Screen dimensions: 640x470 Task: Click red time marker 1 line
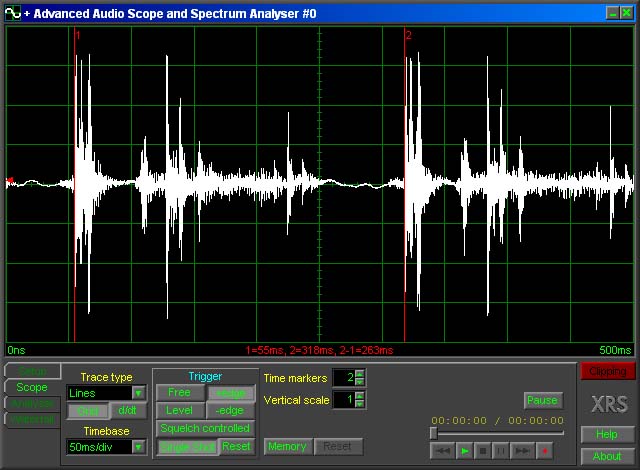pos(75,184)
